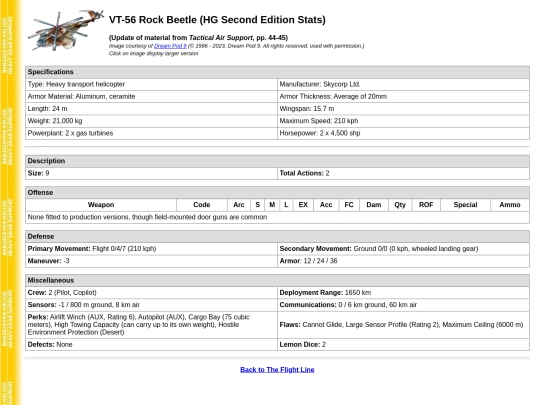Click the Ammo column header
The height and width of the screenshot is (405, 540).
(x=510, y=205)
